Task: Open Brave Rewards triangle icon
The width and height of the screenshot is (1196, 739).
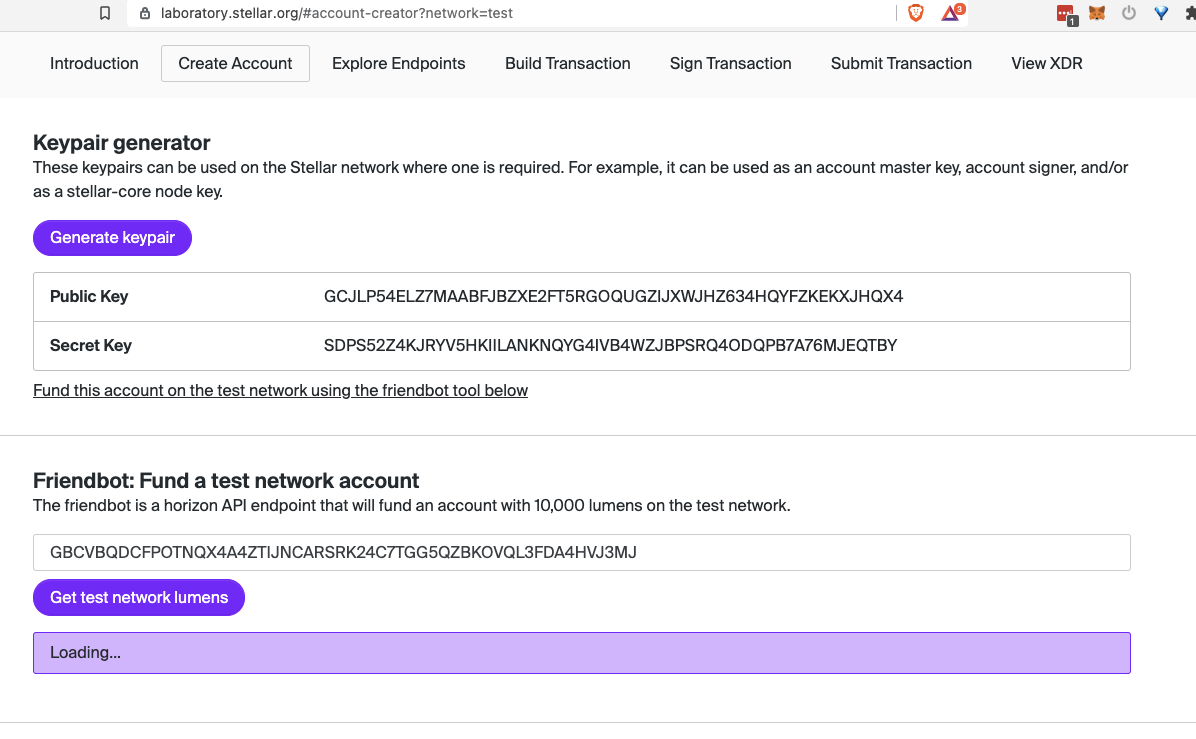Action: tap(949, 14)
